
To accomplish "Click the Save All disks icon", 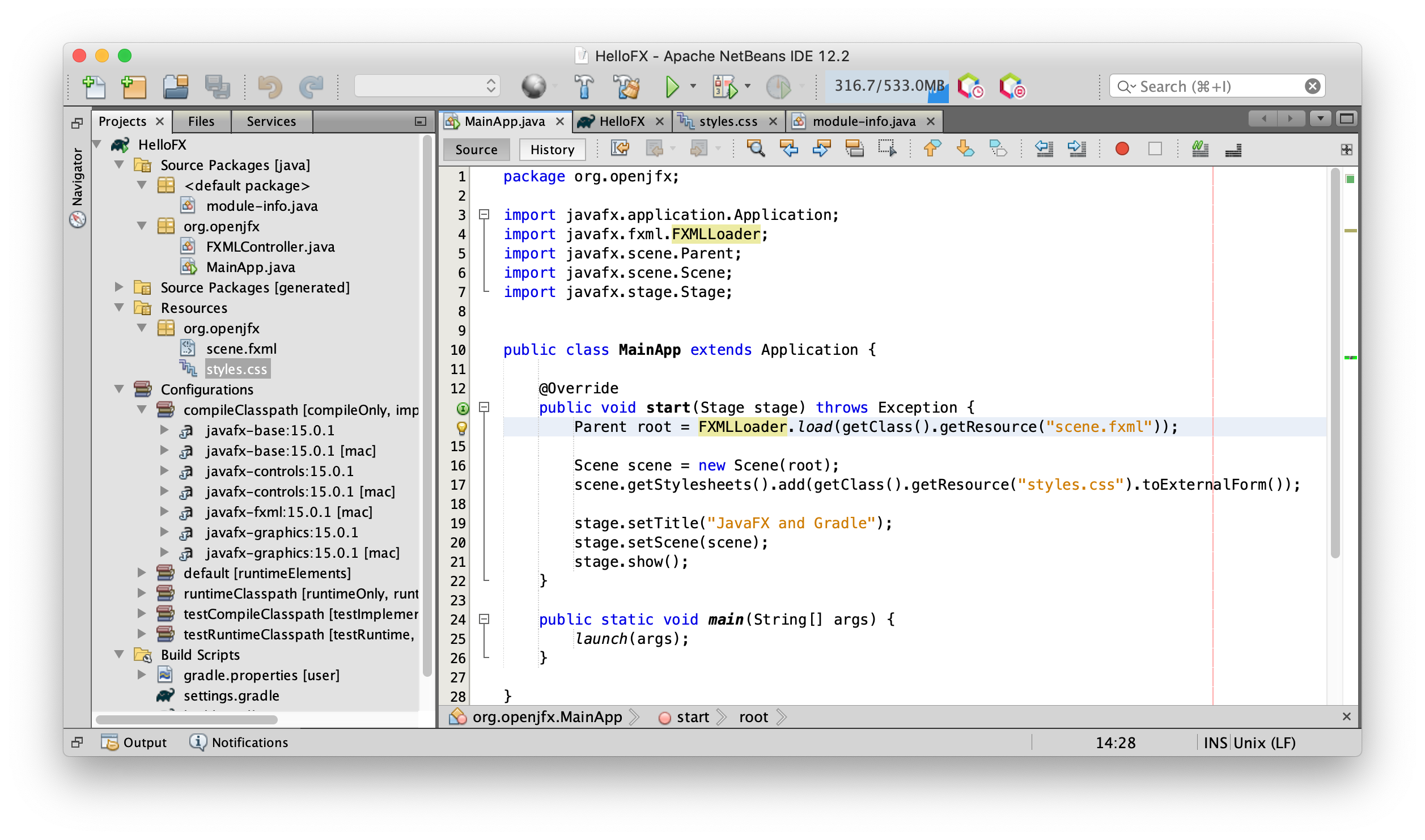I will pyautogui.click(x=217, y=87).
